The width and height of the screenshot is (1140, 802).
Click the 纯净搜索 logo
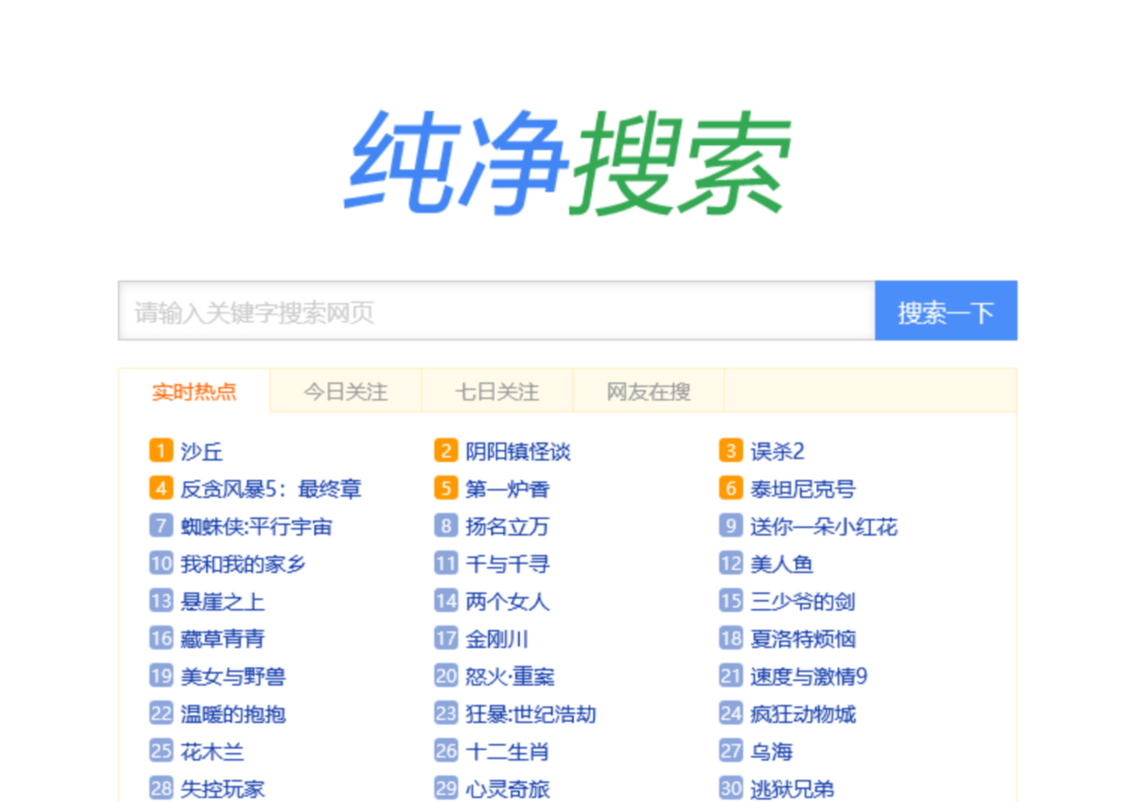(568, 162)
